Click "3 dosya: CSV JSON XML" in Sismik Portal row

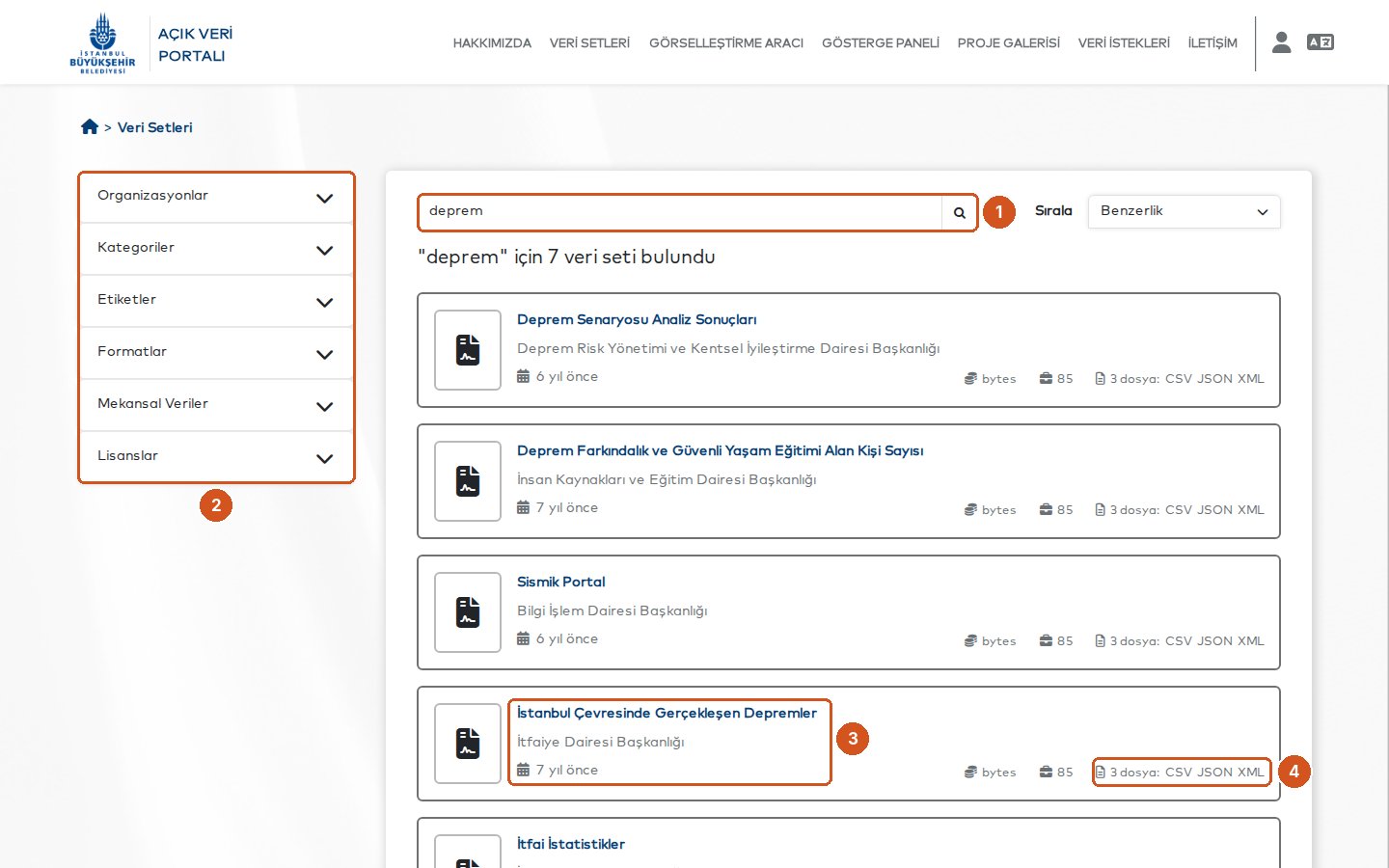(1180, 640)
